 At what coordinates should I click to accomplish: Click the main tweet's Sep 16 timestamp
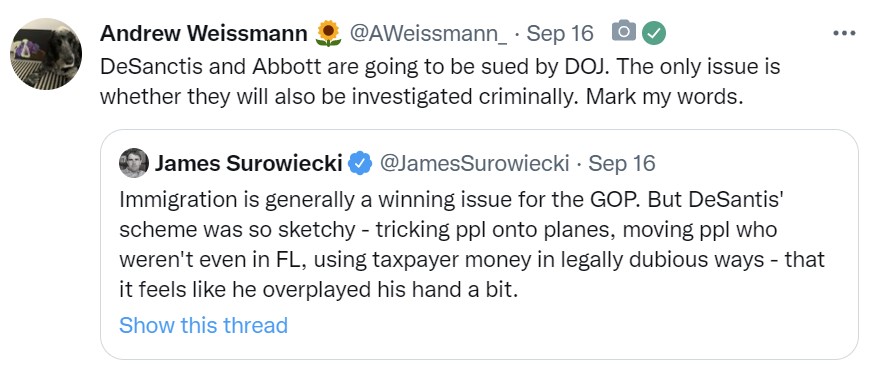pos(560,34)
